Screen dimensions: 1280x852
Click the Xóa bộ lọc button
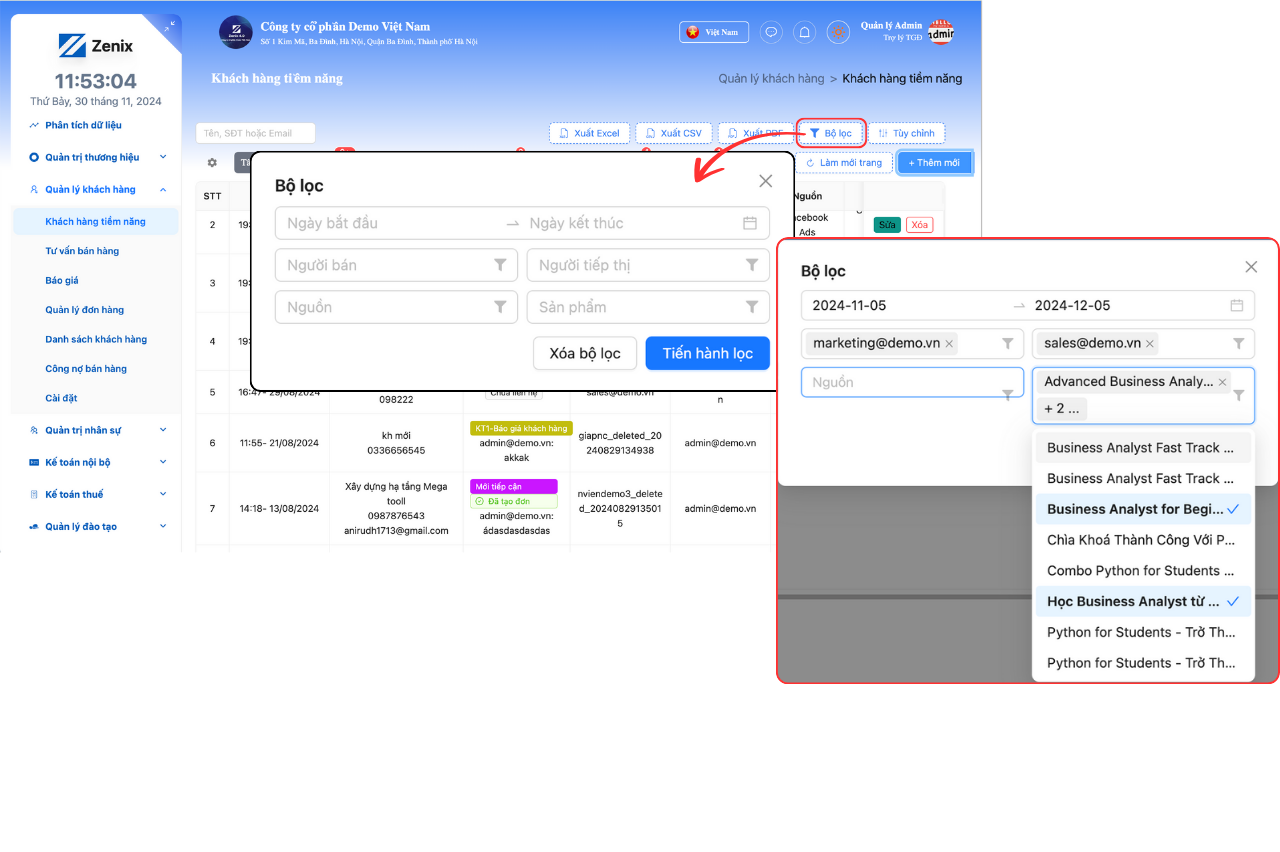click(585, 353)
